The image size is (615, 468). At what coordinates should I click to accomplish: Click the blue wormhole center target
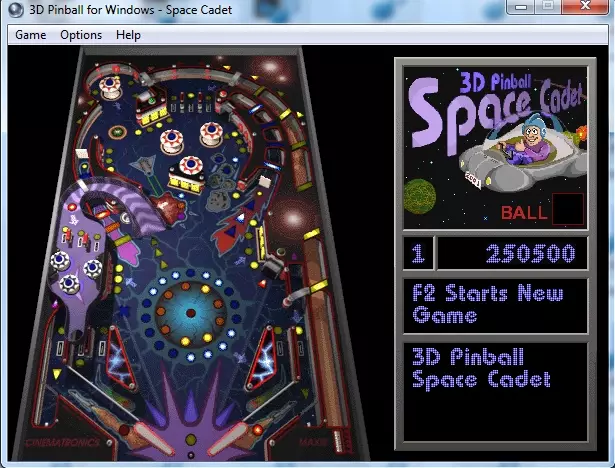pyautogui.click(x=191, y=313)
